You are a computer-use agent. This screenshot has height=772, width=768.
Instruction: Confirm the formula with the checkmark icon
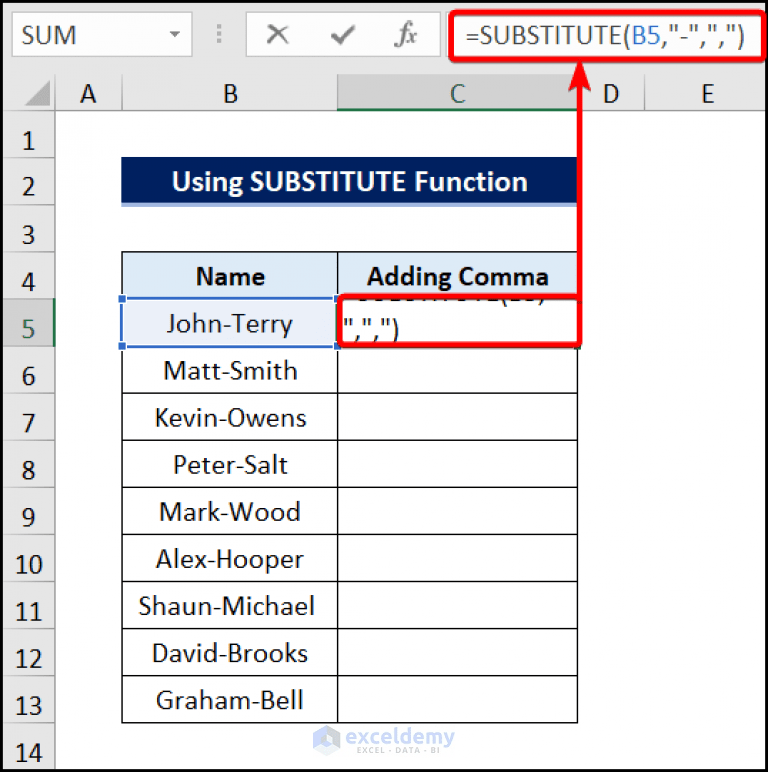[x=343, y=34]
